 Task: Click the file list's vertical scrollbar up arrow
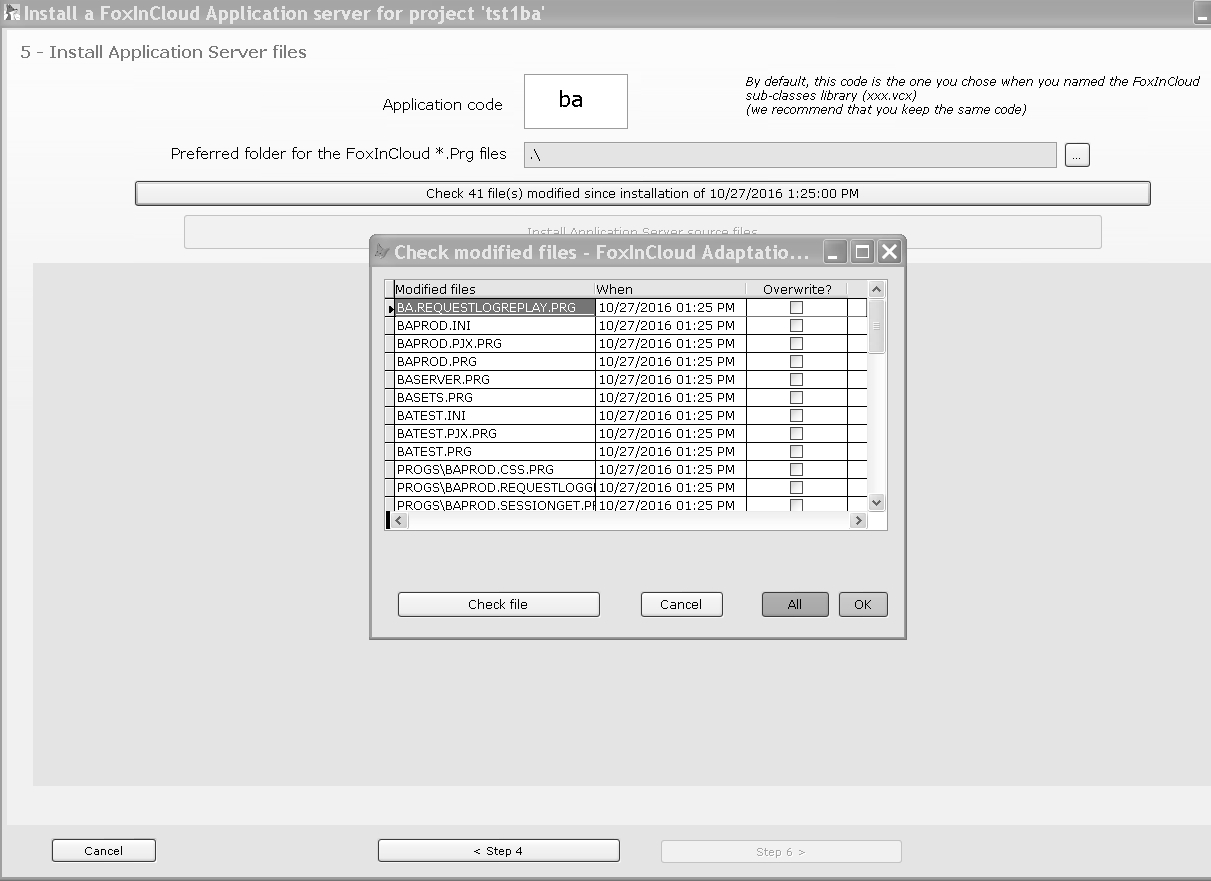click(x=876, y=290)
